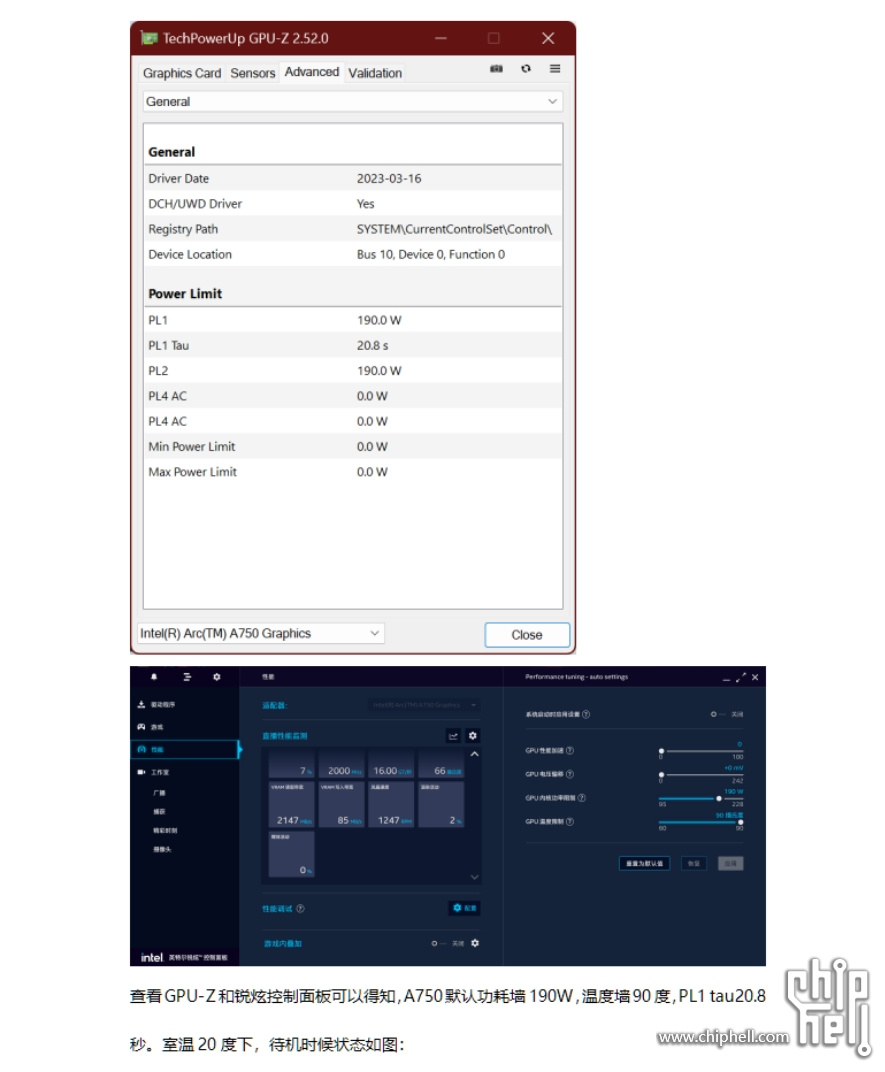Screen dimensions: 885x1072
Task: Open the highlights (精彩时刻) submenu item
Action: (165, 831)
